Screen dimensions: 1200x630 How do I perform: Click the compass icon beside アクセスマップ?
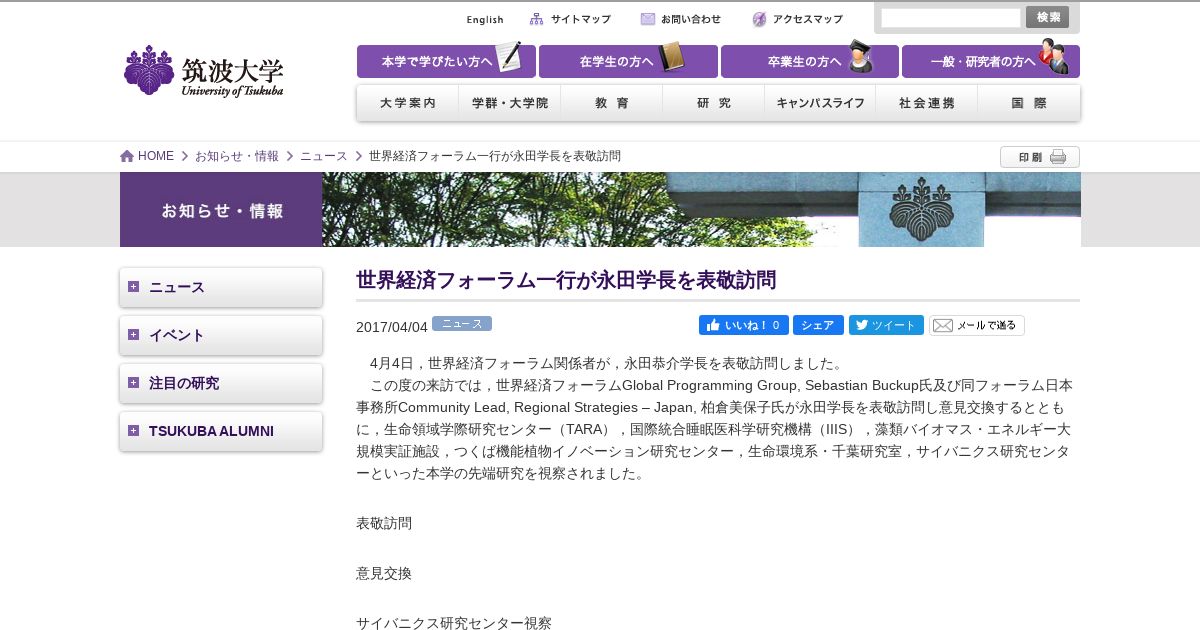click(760, 19)
